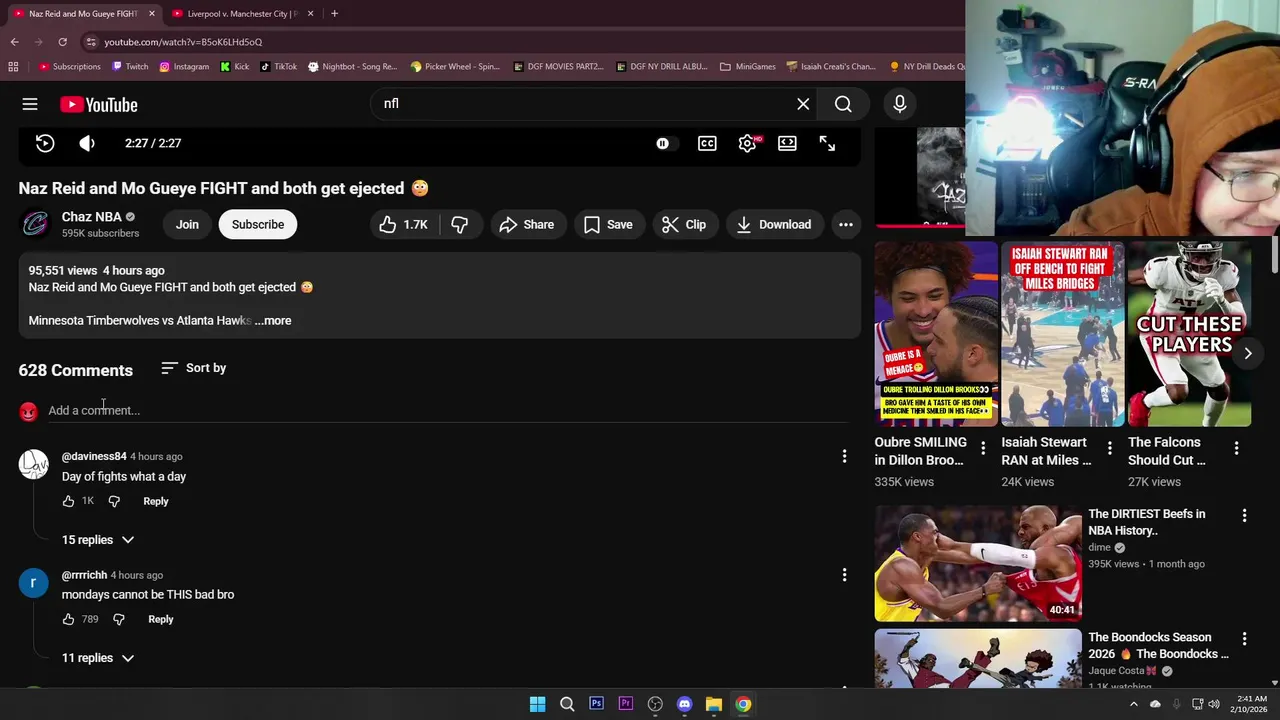Open the Subscriptions bookmark
The width and height of the screenshot is (1280, 720).
coord(70,67)
